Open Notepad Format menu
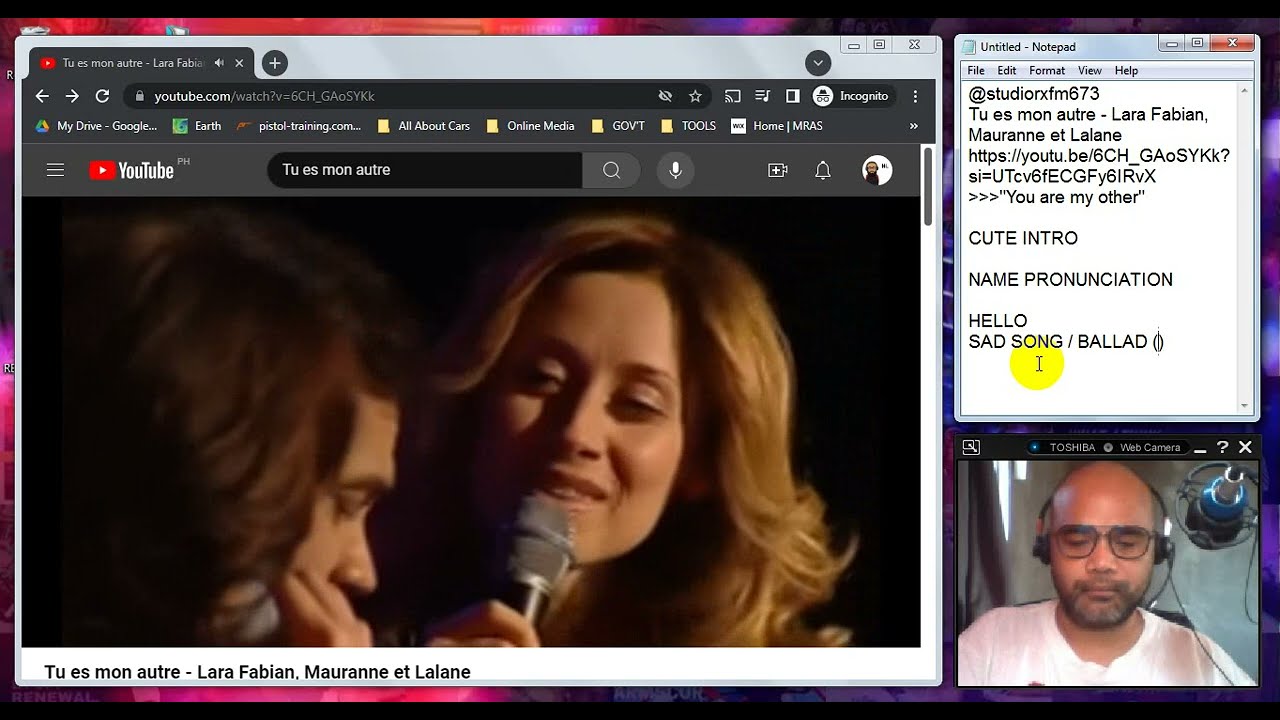 click(x=1047, y=71)
